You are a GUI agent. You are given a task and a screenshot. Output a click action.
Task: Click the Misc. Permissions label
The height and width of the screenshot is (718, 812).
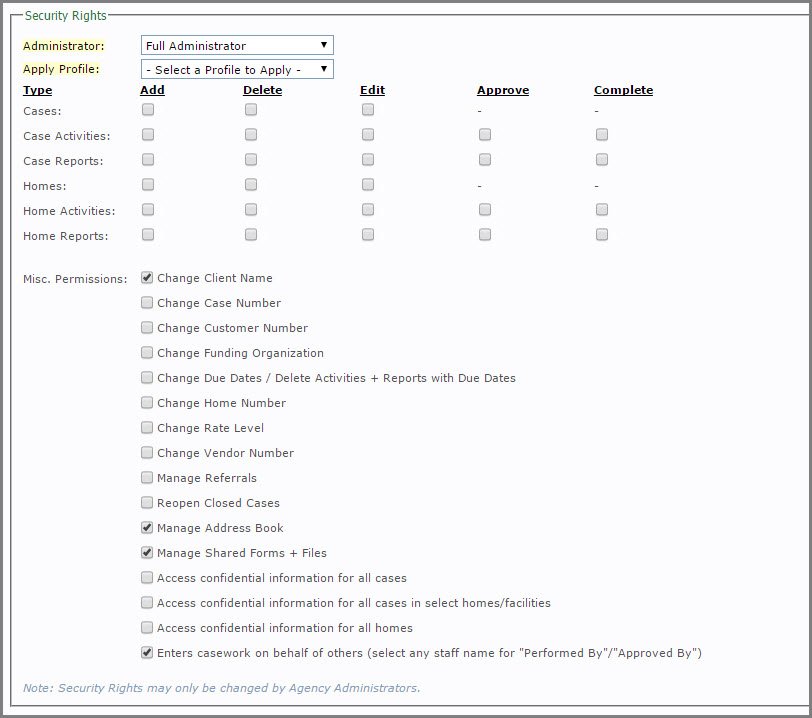(75, 279)
